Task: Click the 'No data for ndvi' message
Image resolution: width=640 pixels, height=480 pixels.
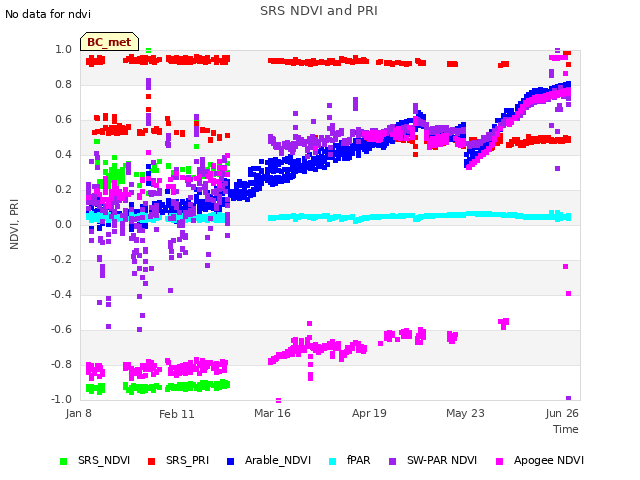Action: point(48,14)
